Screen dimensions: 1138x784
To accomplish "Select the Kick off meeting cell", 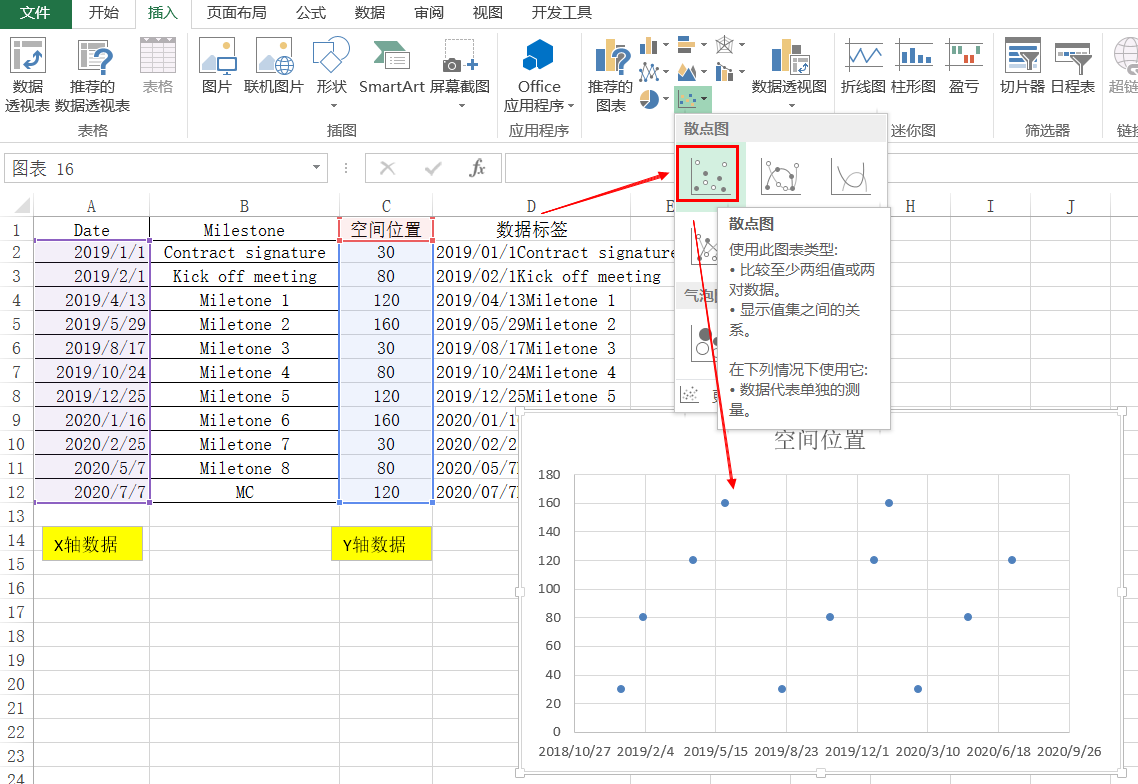I will [244, 277].
